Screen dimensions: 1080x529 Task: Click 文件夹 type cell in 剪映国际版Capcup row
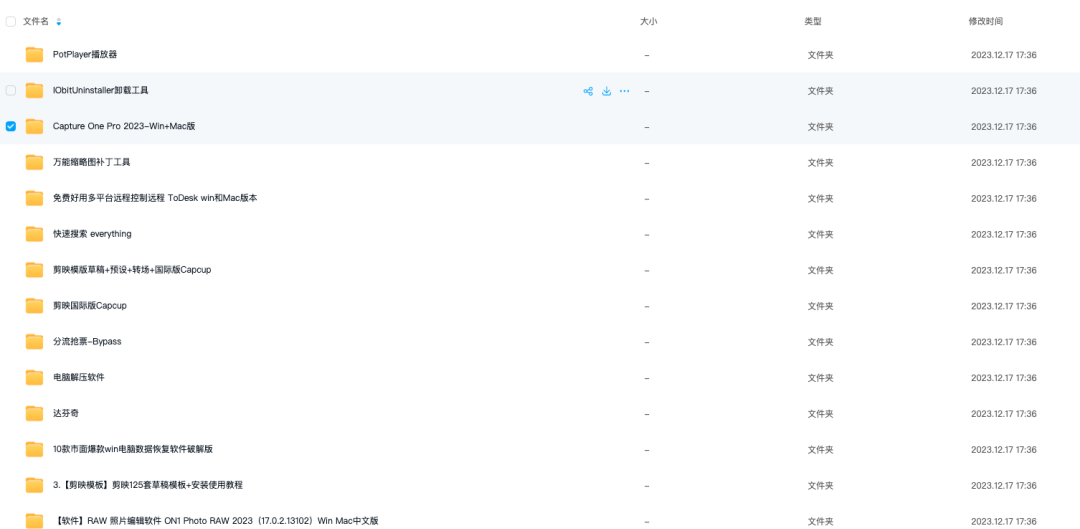[x=820, y=306]
